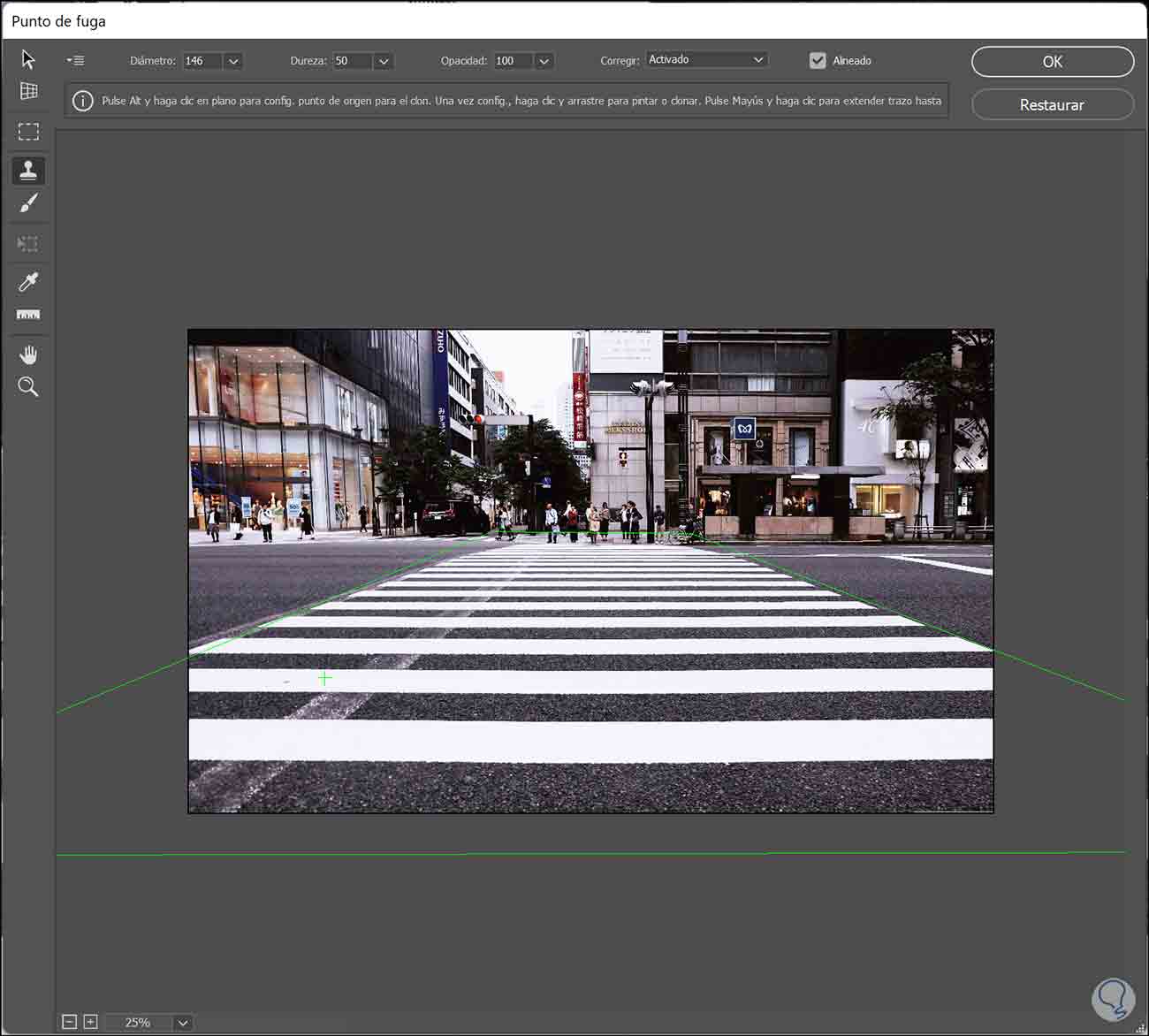Select the Zoom magnifier tool
The height and width of the screenshot is (1036, 1149).
(x=28, y=386)
